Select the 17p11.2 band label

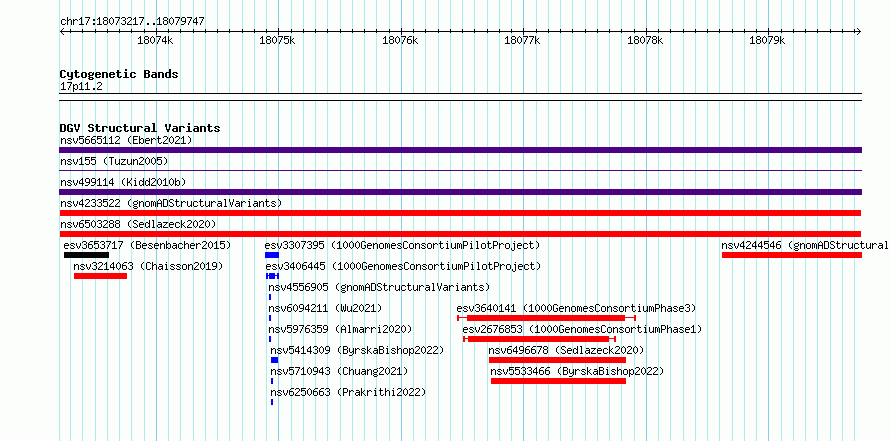coord(81,86)
